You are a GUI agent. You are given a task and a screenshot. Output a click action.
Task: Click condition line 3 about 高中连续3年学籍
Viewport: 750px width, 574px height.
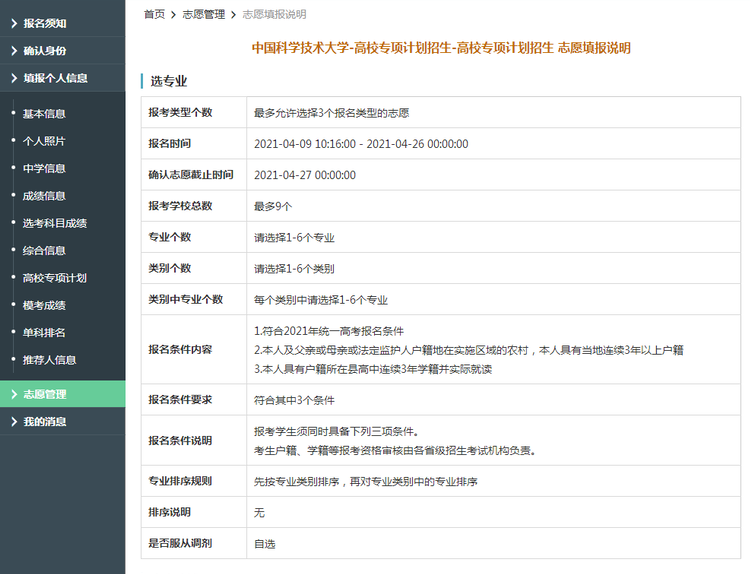tap(373, 369)
